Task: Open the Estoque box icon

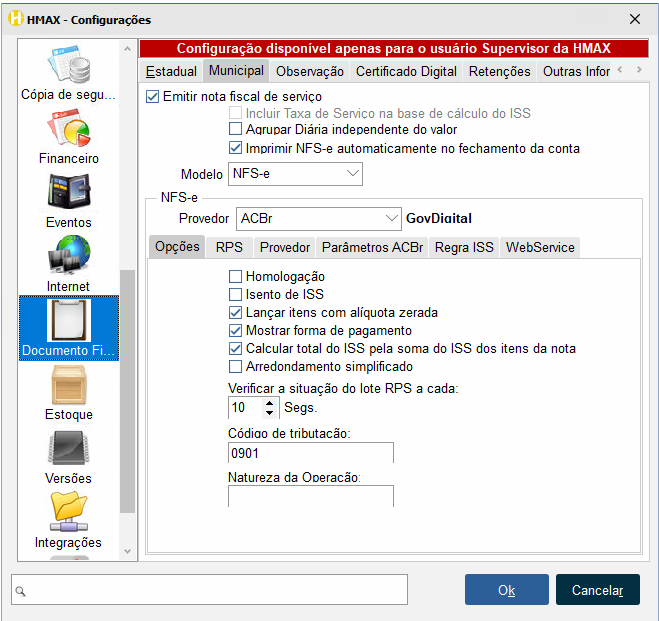Action: [68, 386]
